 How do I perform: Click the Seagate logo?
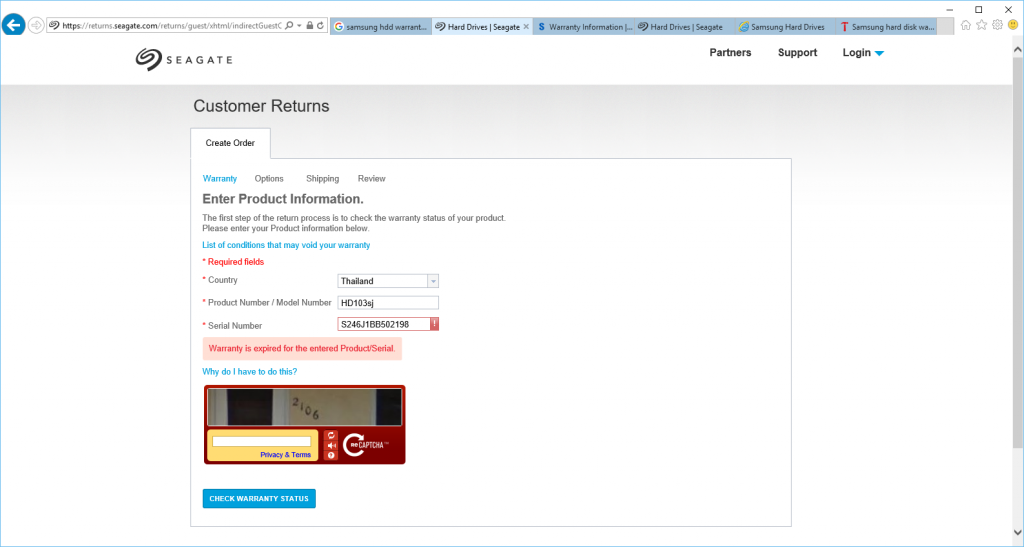184,59
